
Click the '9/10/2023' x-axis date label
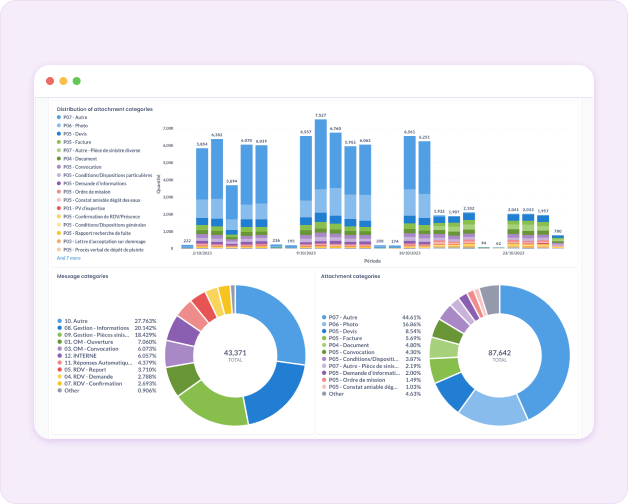click(306, 253)
